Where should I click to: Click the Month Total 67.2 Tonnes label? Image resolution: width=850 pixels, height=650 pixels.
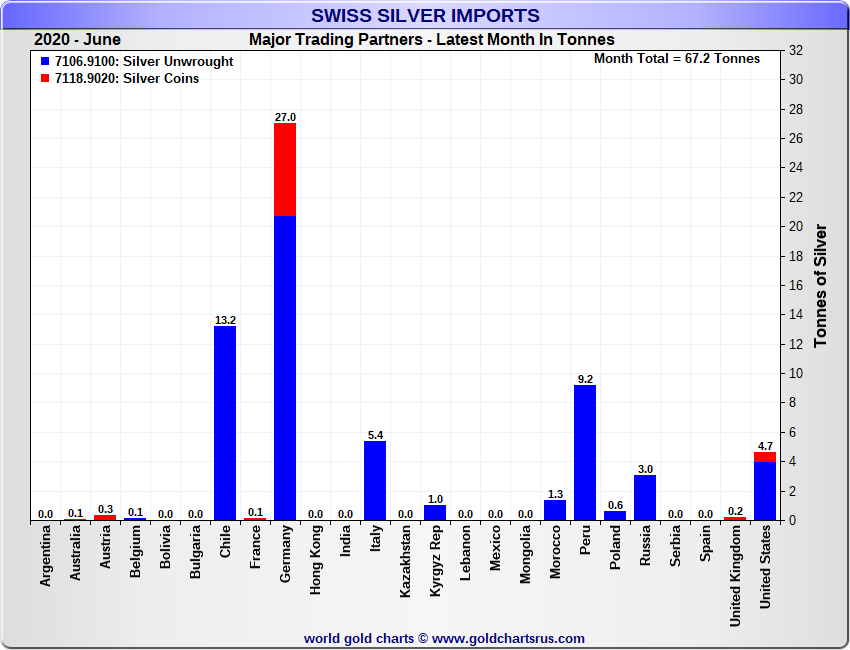(676, 58)
